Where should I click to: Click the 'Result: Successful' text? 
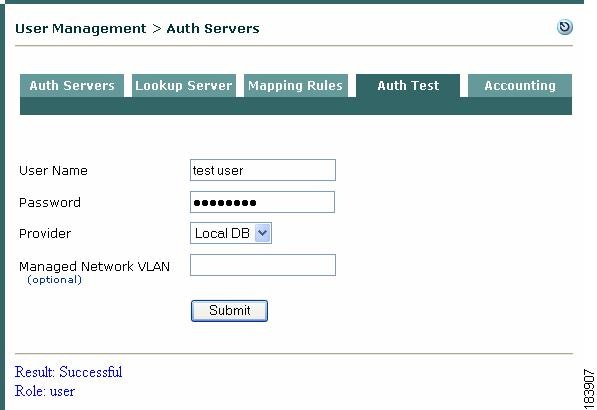pos(69,372)
